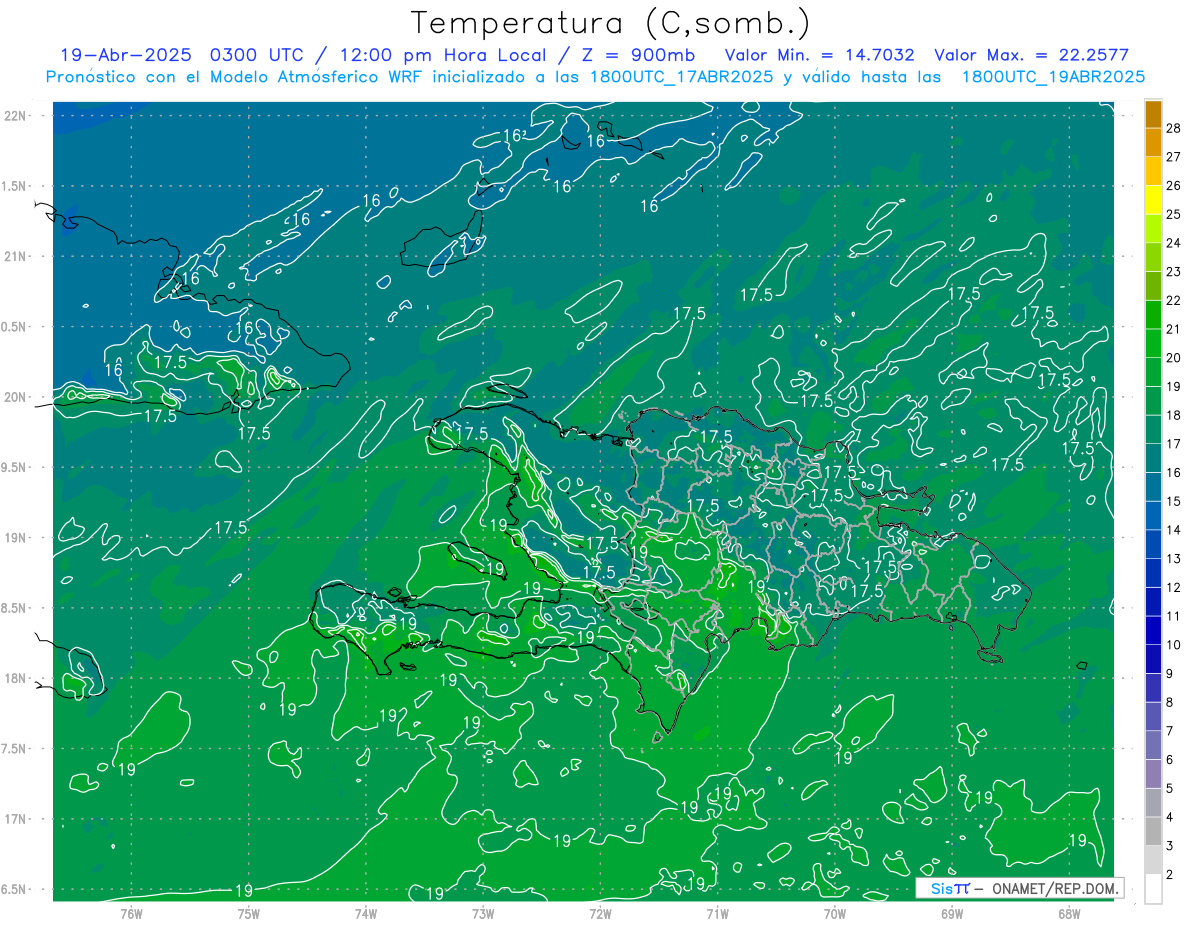Click the '15' color scale label
Image resolution: width=1200 pixels, height=927 pixels.
click(1174, 501)
